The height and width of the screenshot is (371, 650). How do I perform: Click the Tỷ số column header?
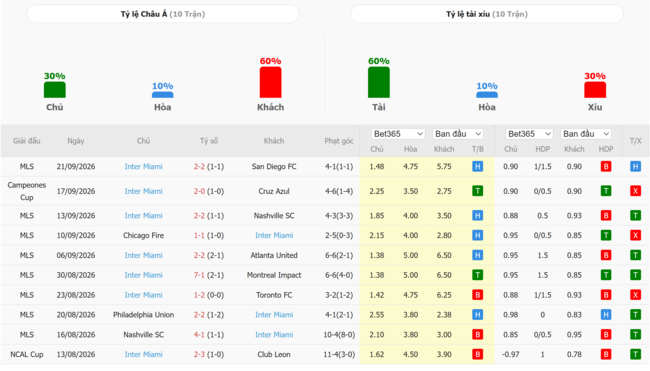click(209, 141)
